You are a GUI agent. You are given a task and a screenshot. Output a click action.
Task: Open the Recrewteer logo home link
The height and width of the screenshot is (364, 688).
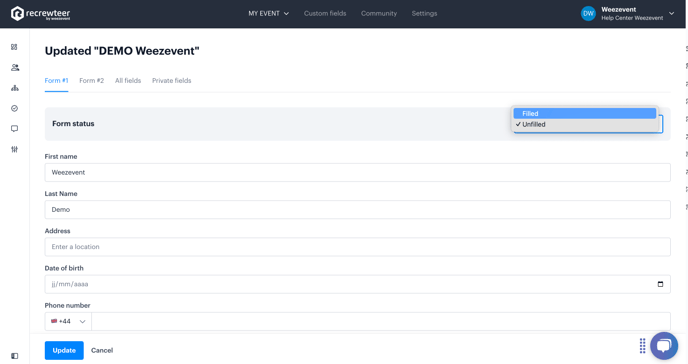click(x=40, y=14)
